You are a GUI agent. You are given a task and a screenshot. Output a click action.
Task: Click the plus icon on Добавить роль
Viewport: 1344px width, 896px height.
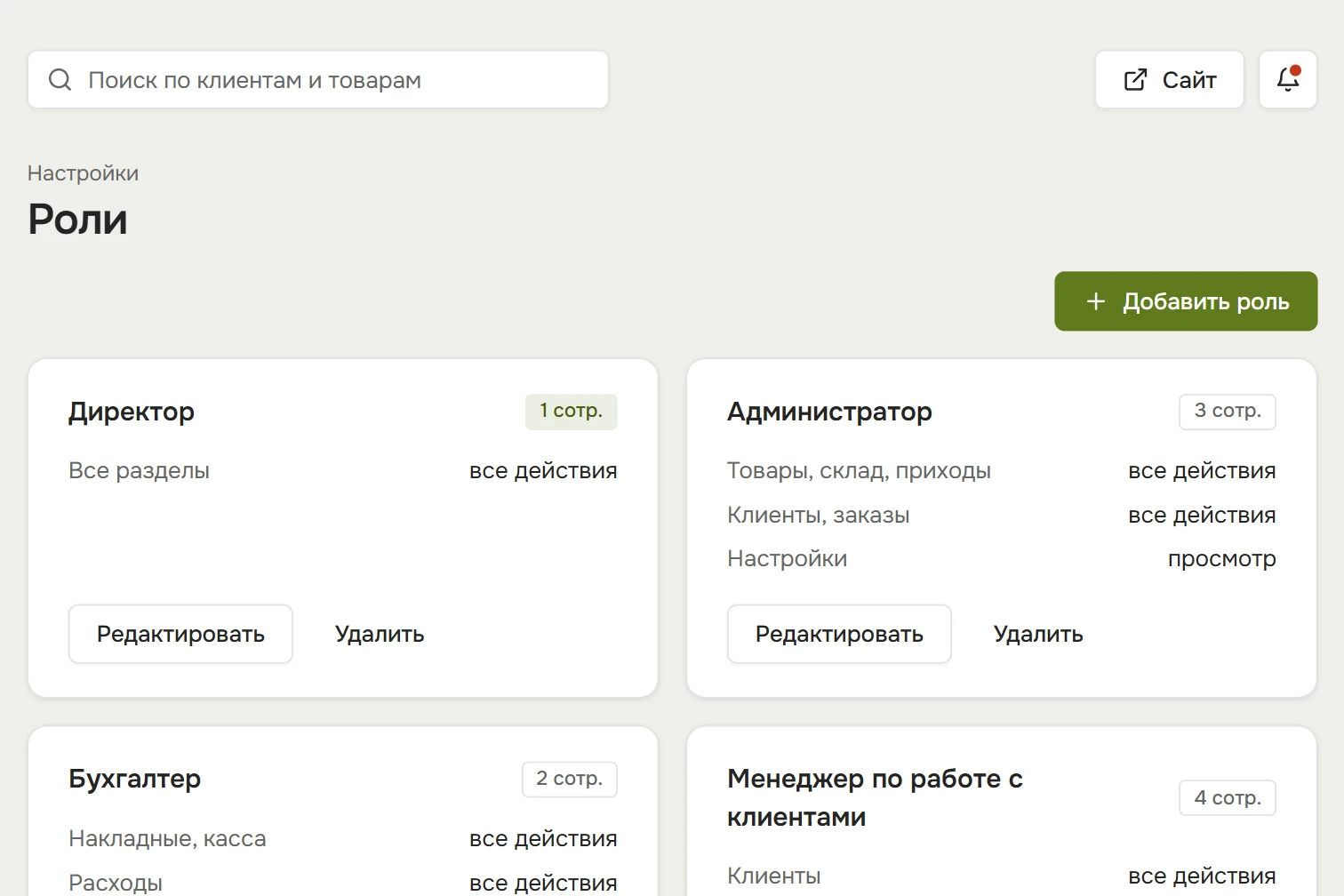pyautogui.click(x=1096, y=301)
